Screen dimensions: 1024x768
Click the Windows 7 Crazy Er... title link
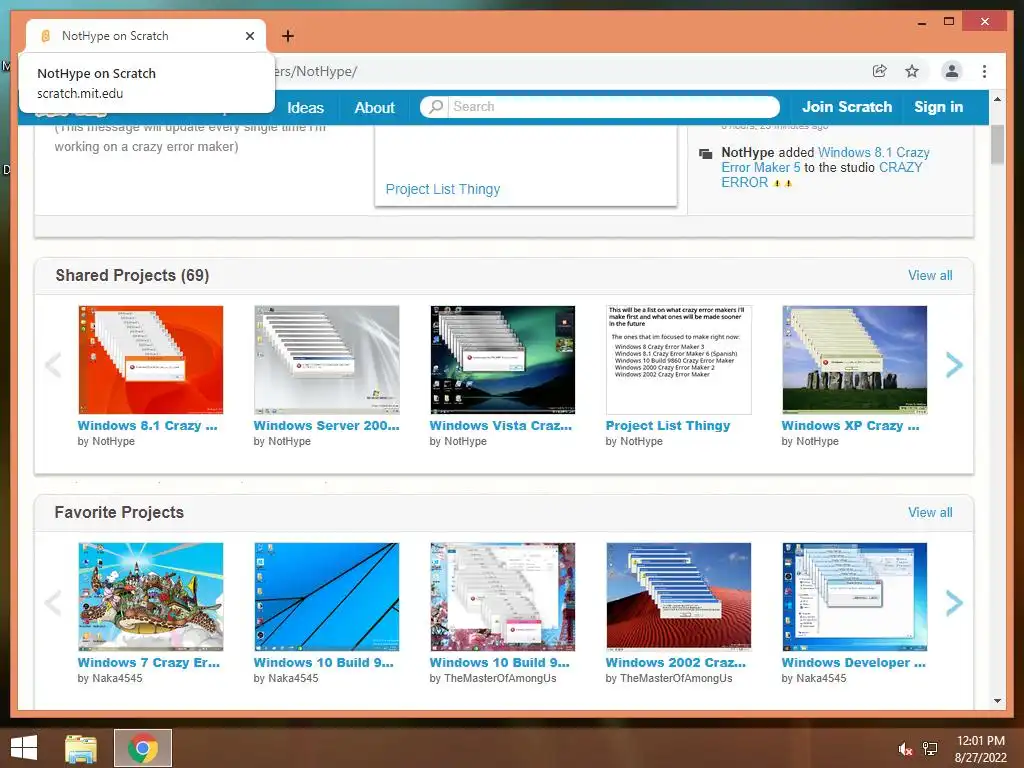pyautogui.click(x=148, y=663)
